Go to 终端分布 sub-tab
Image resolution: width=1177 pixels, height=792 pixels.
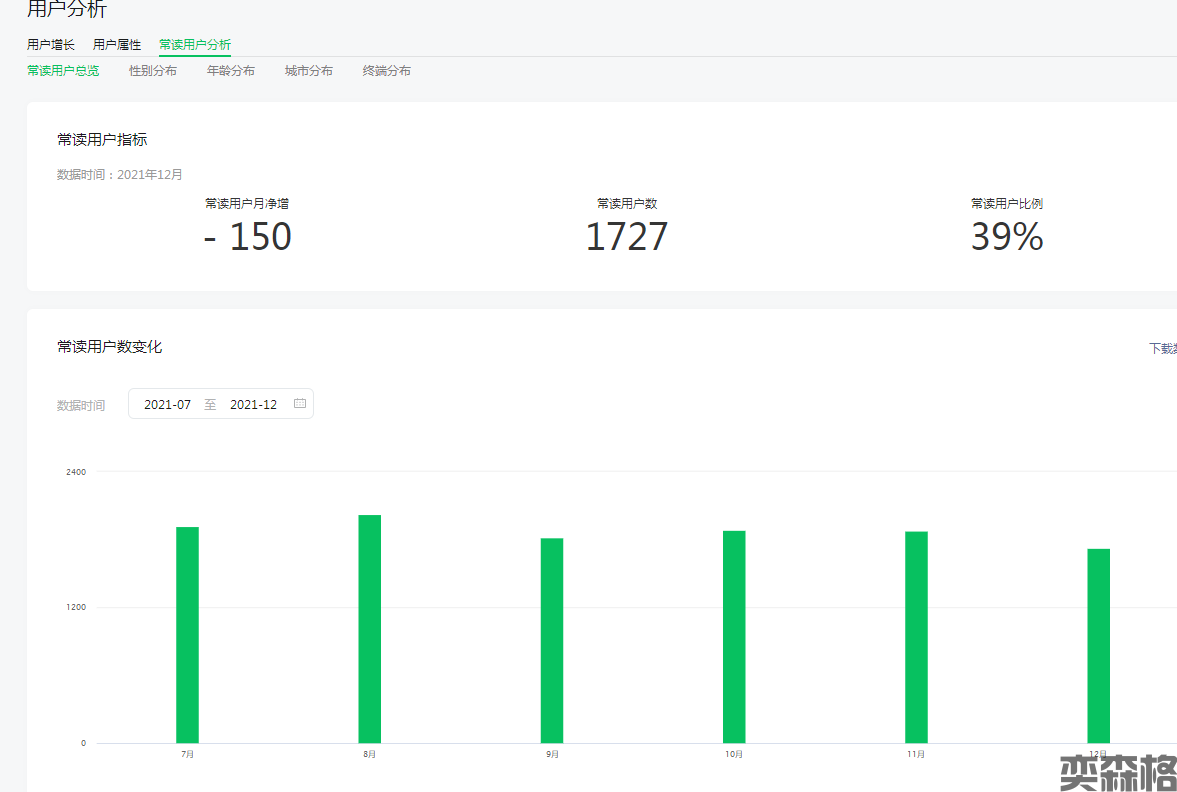(x=387, y=71)
